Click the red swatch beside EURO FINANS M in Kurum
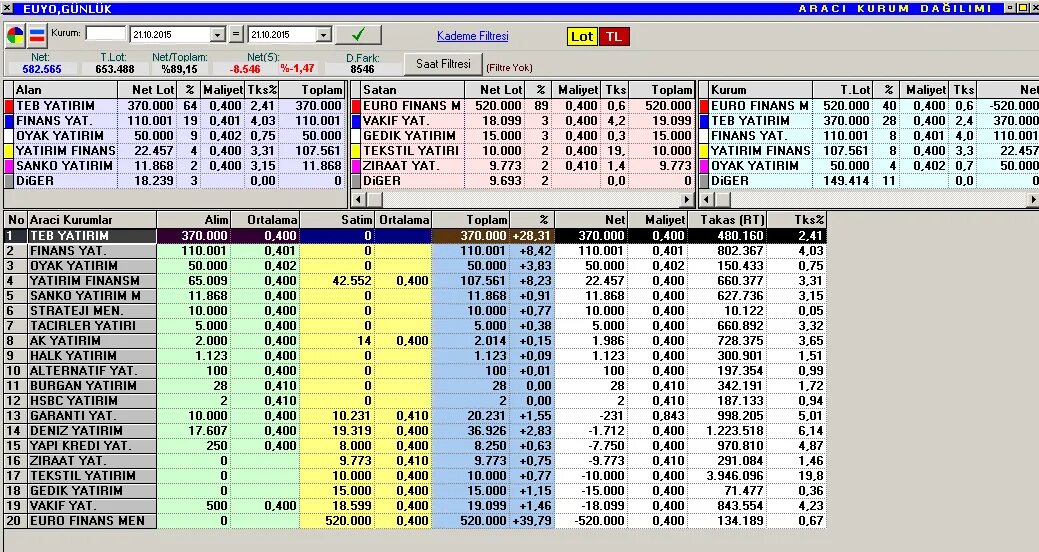The width and height of the screenshot is (1039, 552). (x=704, y=106)
